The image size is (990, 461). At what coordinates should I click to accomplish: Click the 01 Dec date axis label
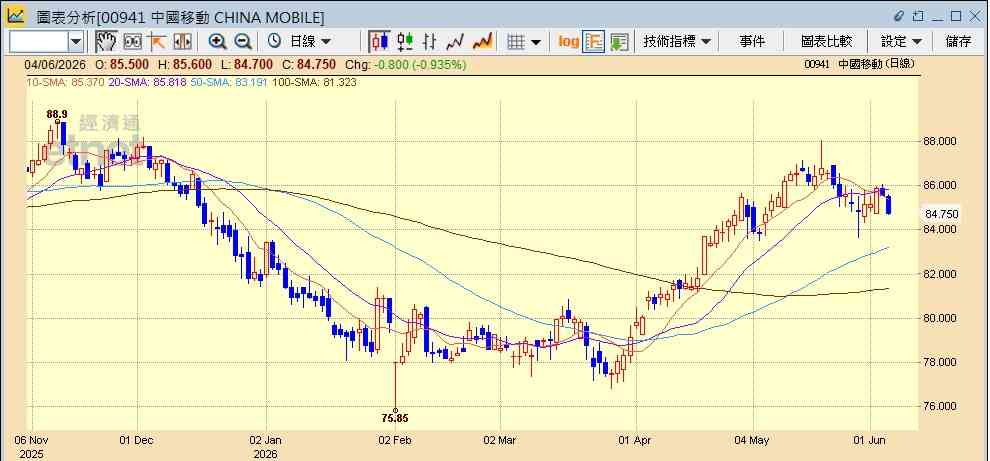[x=138, y=440]
